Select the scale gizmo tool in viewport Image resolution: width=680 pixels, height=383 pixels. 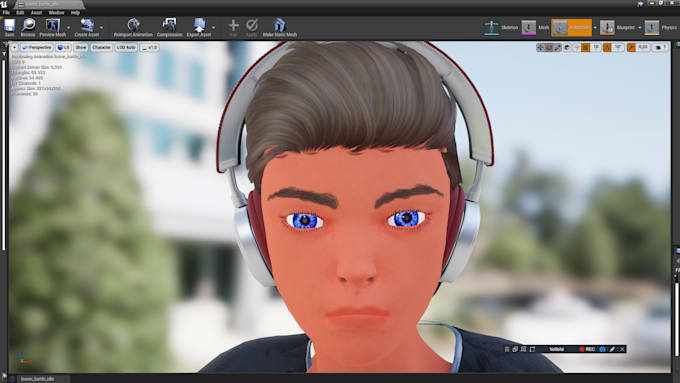click(x=558, y=47)
